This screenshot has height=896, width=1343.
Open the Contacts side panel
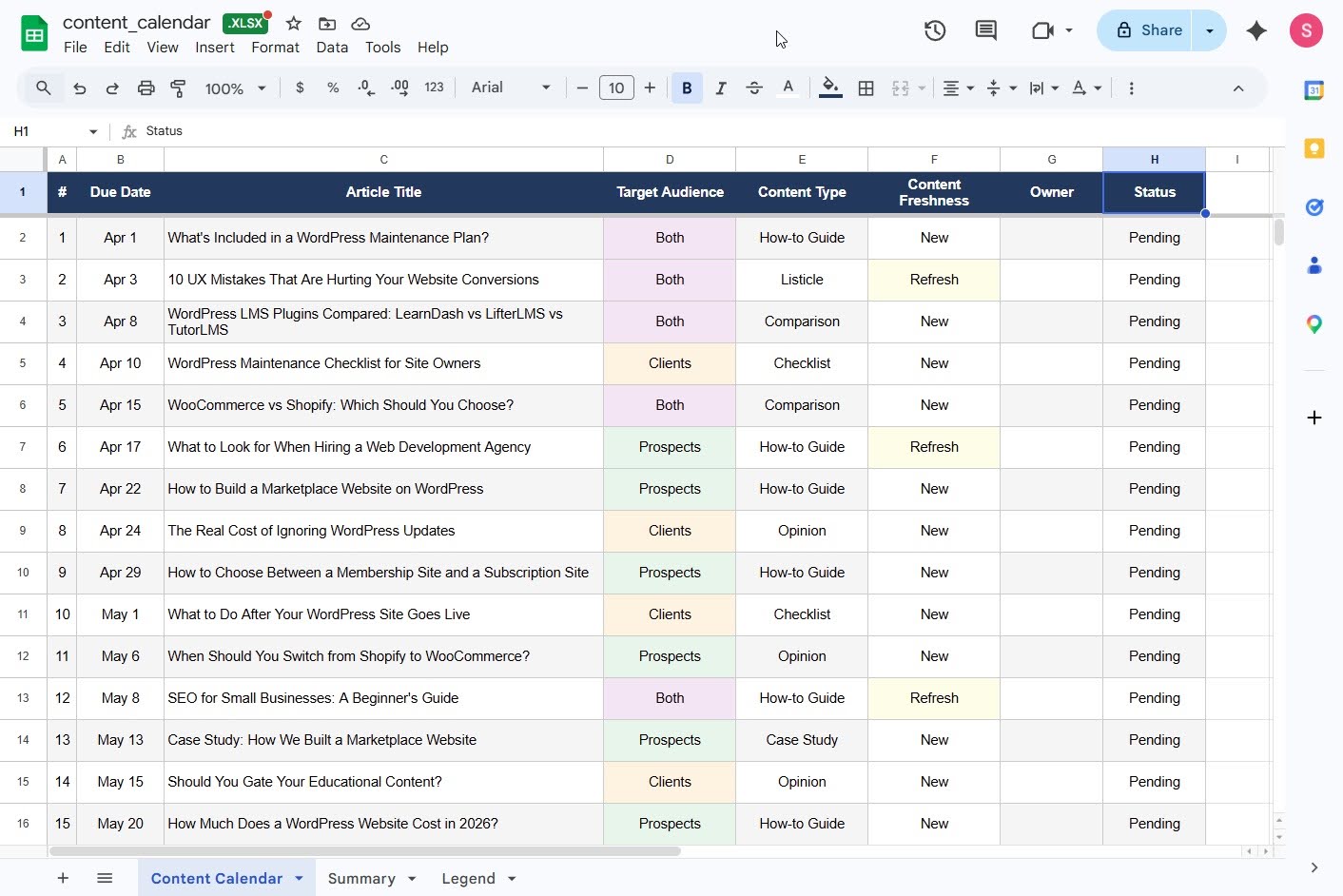[x=1314, y=265]
